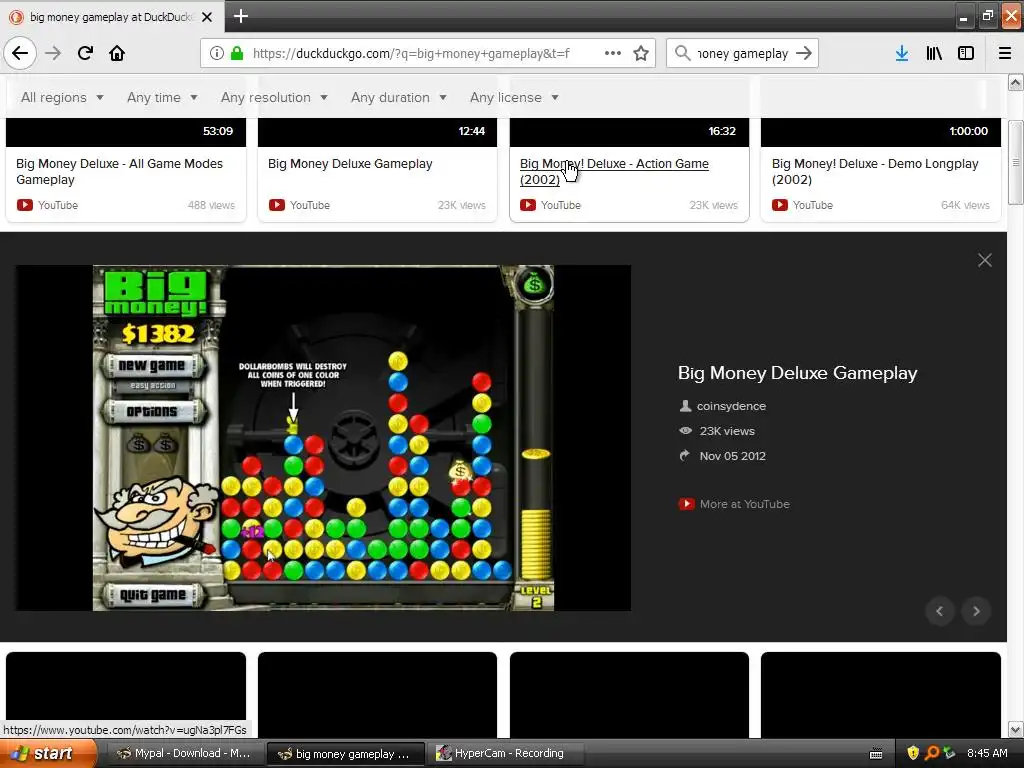Image resolution: width=1024 pixels, height=768 pixels.
Task: Open the browser home page
Action: coord(117,53)
